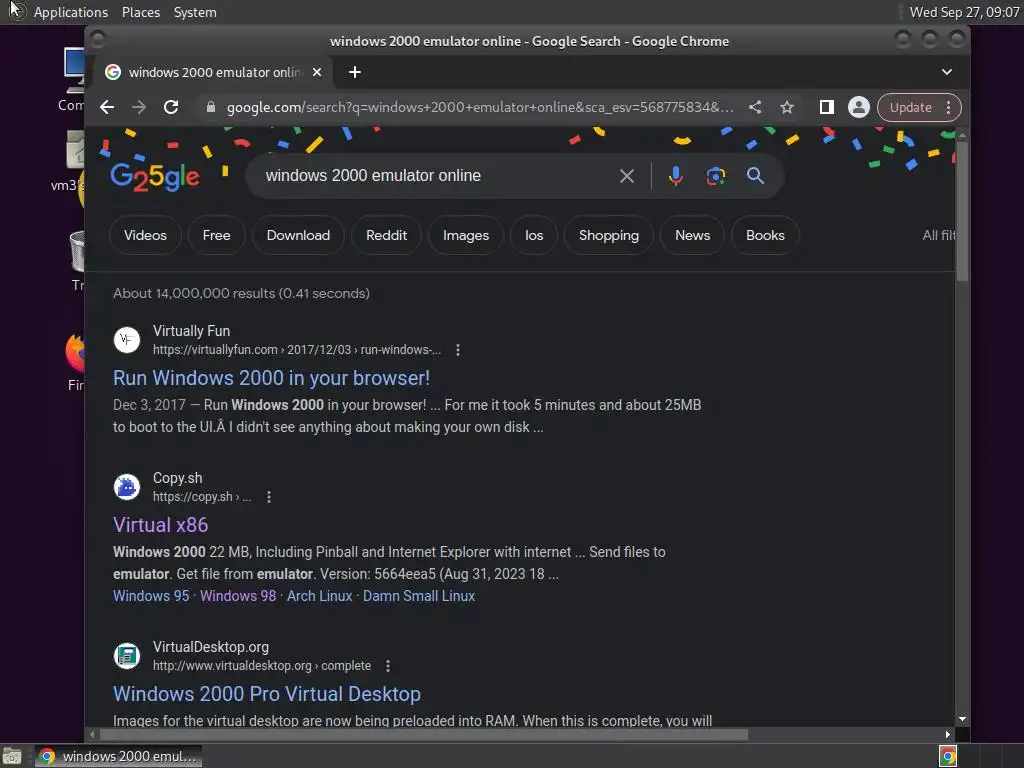
Task: Click the VirtualDesktop.org site favicon
Action: point(127,656)
